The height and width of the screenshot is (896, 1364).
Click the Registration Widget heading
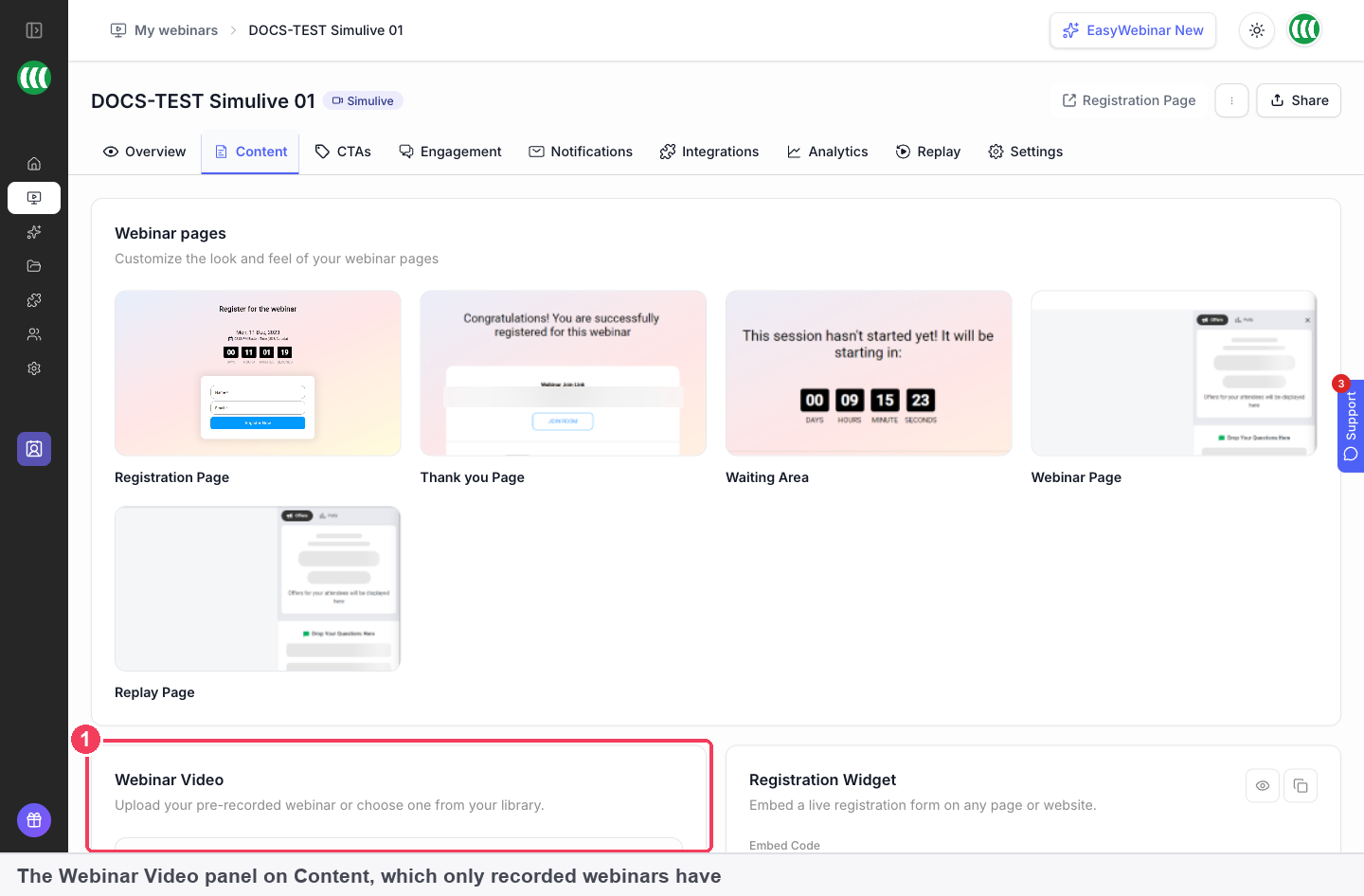coord(822,780)
